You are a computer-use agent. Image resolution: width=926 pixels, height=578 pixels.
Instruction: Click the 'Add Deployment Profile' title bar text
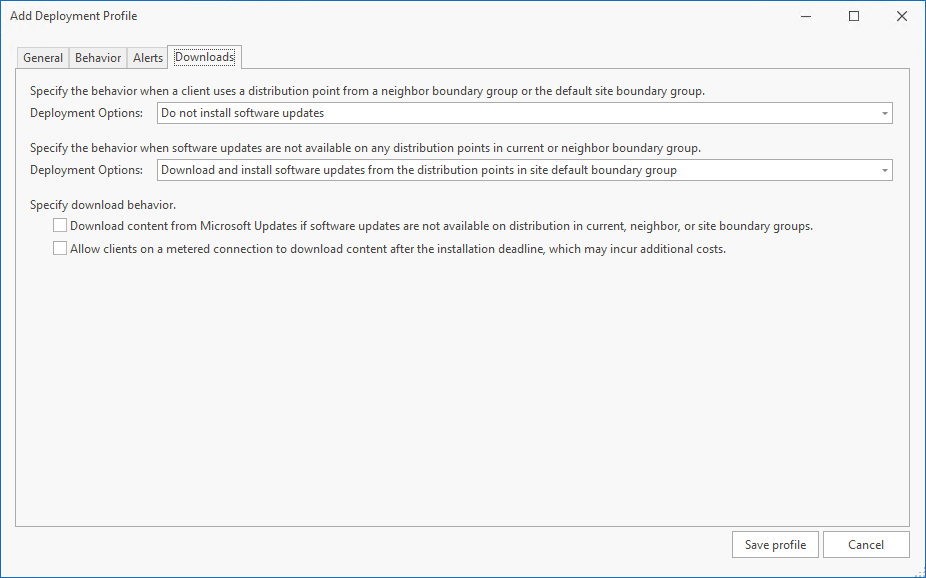[74, 16]
